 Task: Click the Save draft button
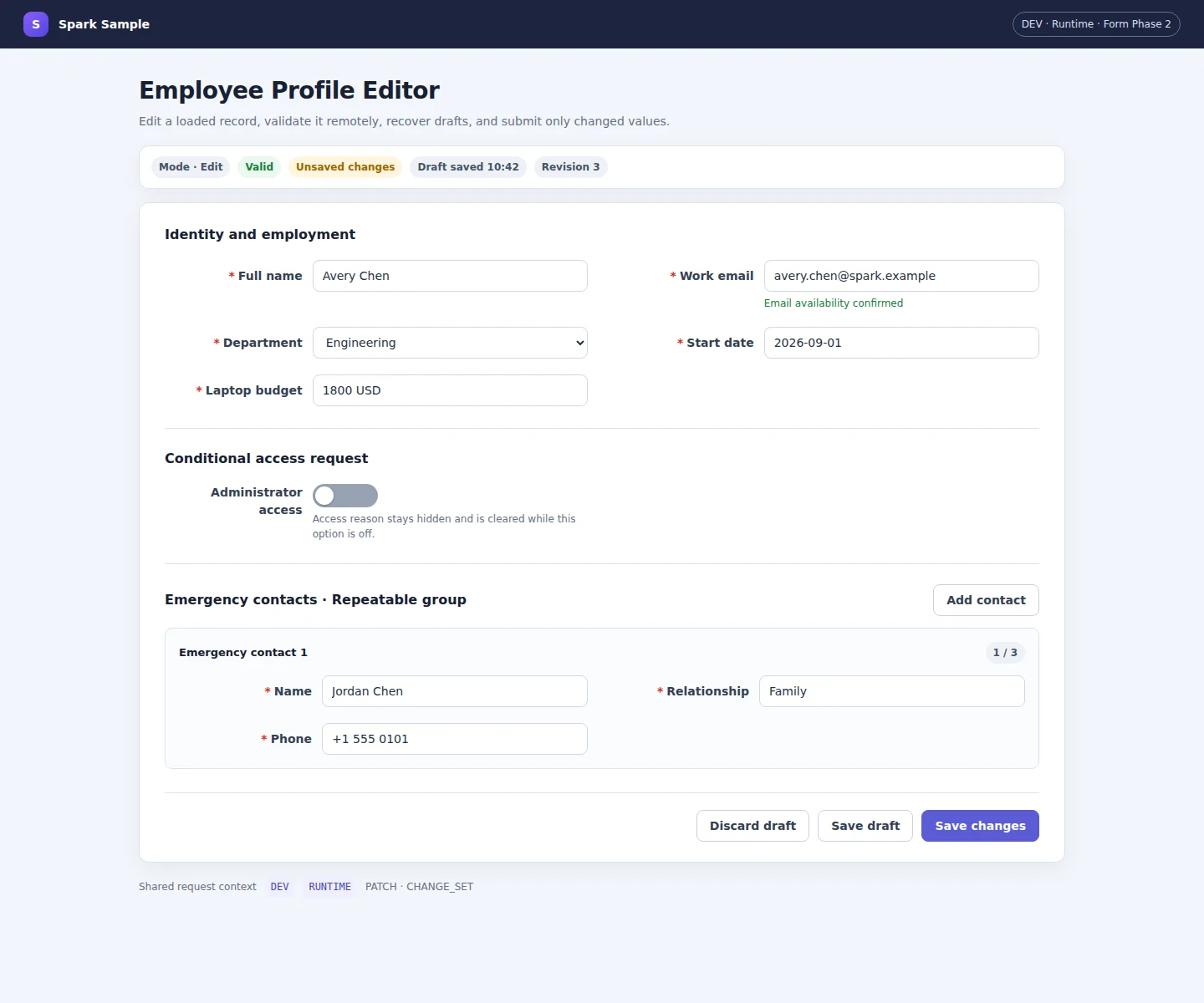(865, 826)
